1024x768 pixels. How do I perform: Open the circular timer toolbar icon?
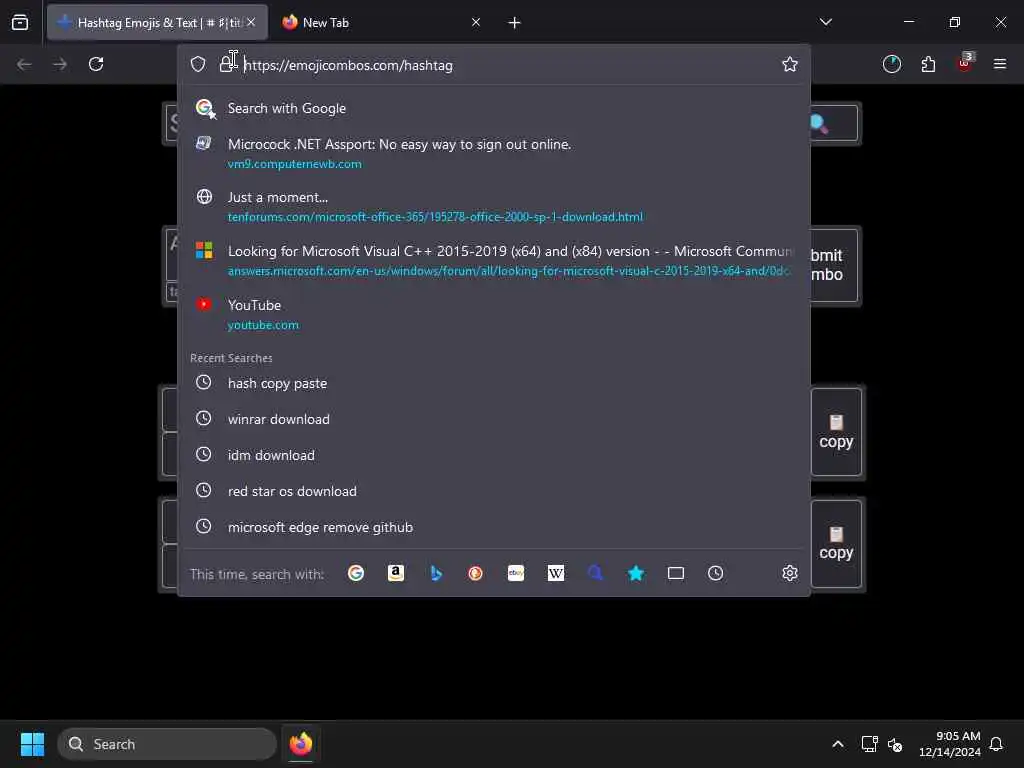[x=891, y=64]
